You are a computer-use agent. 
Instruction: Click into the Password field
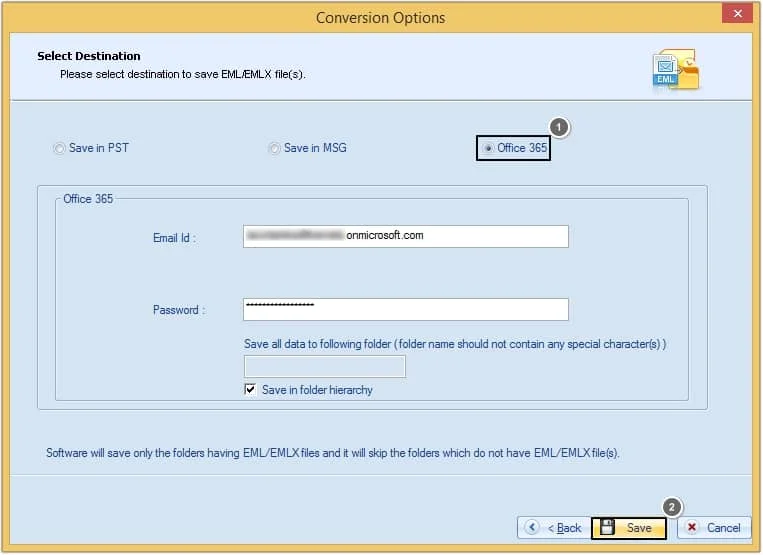tap(405, 309)
